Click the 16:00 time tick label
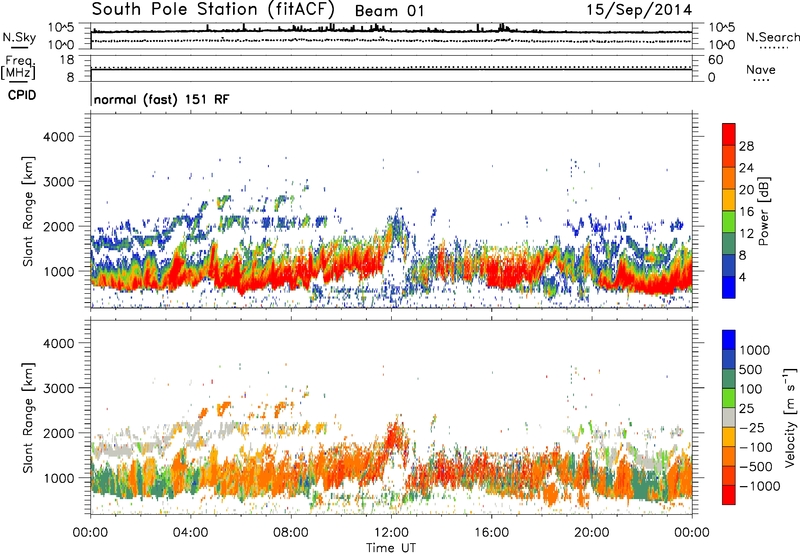 pyautogui.click(x=491, y=533)
